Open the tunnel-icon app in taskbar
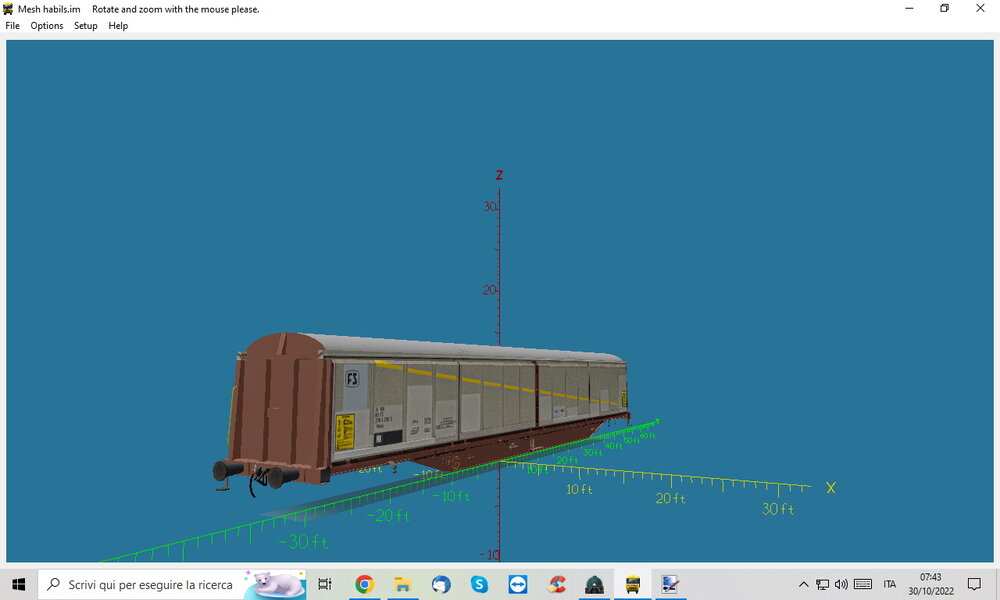 [594, 584]
